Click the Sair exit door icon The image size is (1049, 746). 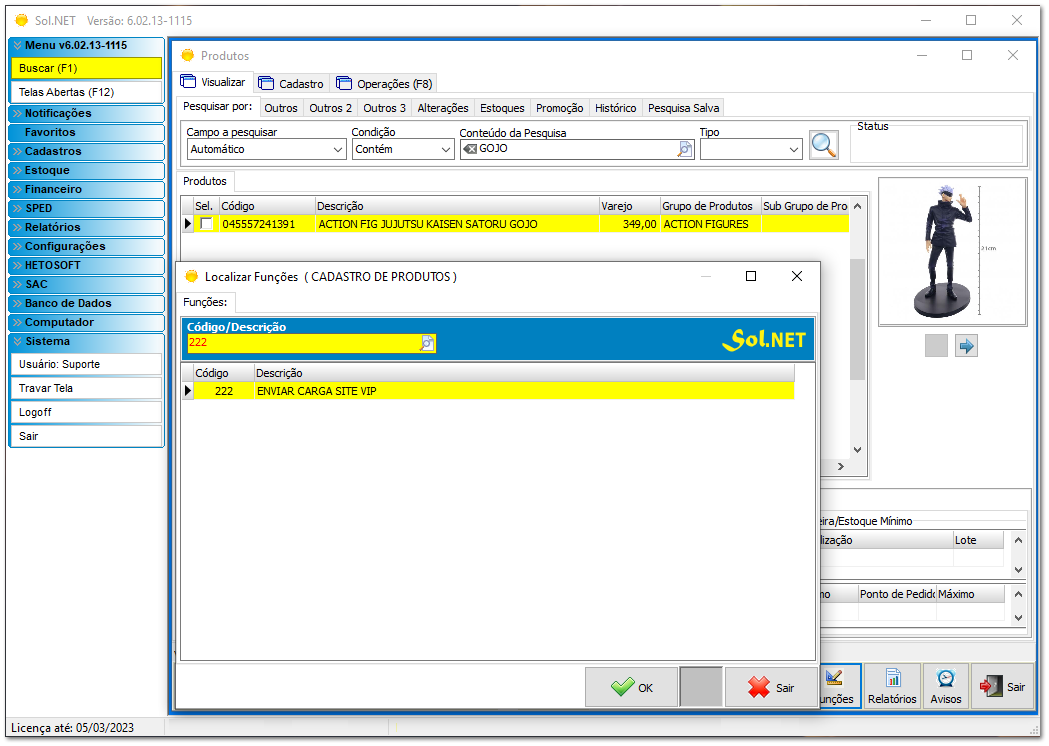[993, 686]
